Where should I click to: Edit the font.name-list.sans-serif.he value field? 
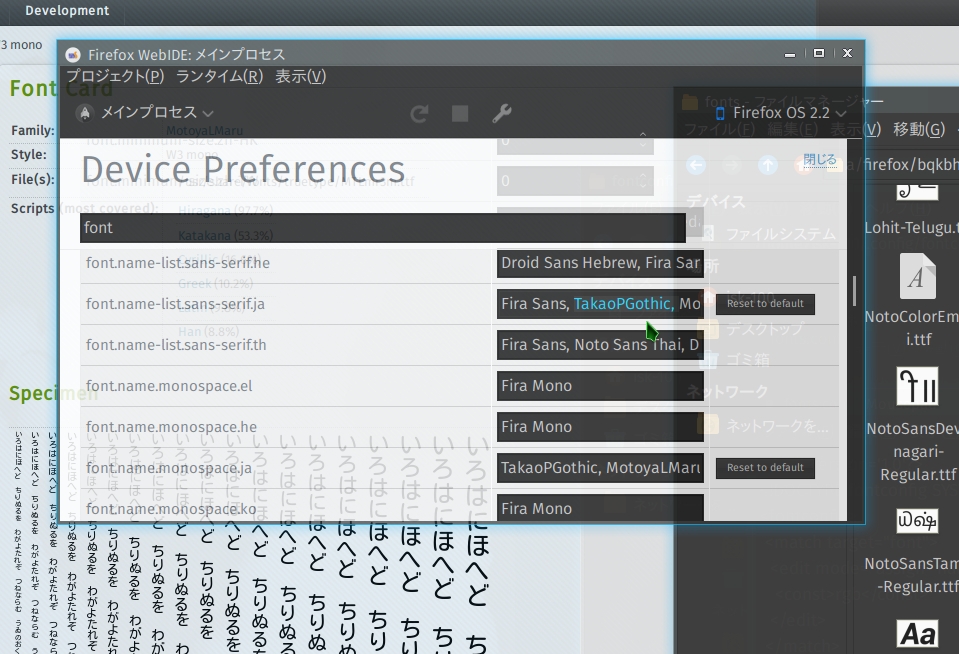click(x=600, y=263)
